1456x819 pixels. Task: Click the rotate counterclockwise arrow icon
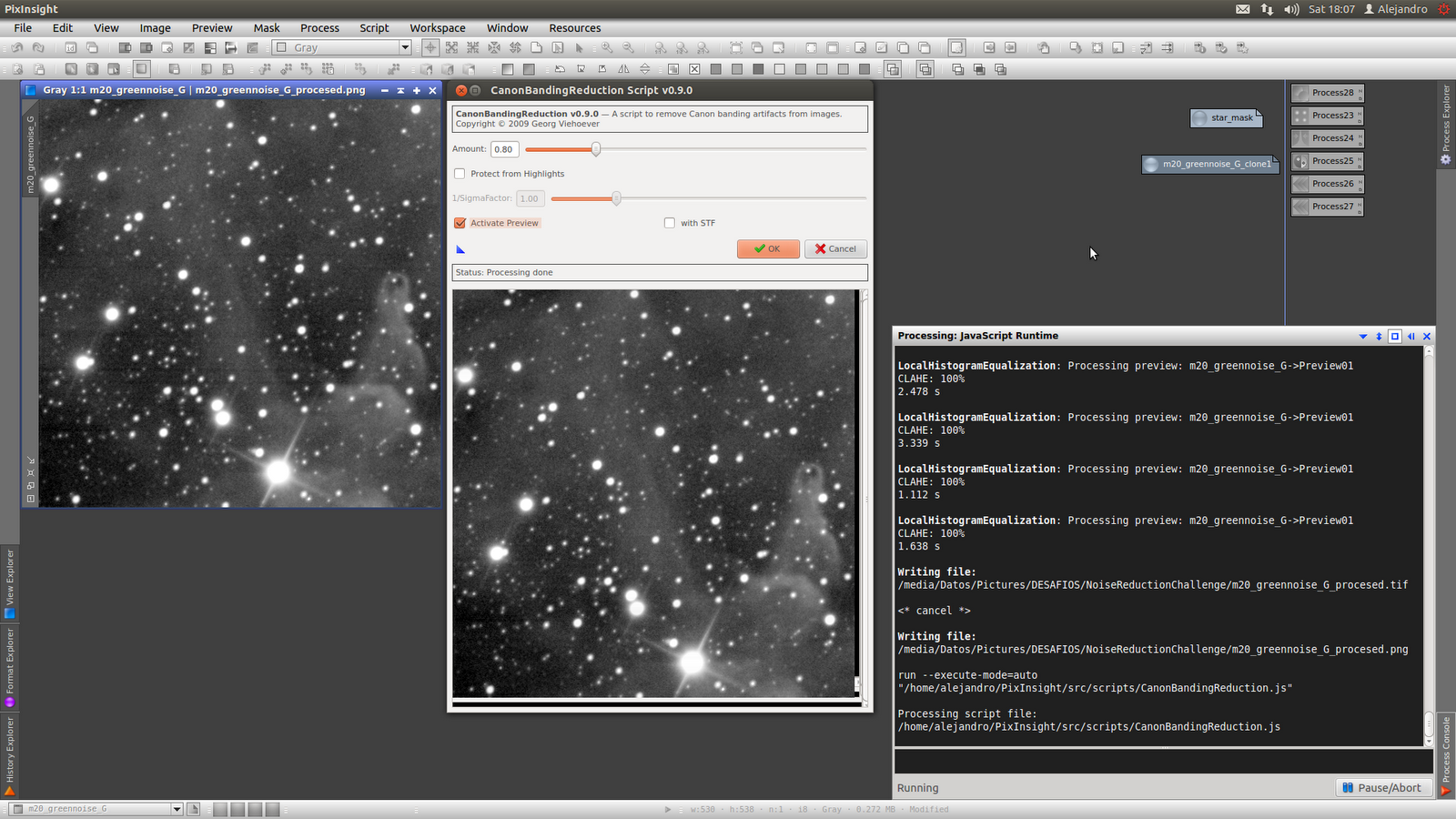point(560,69)
